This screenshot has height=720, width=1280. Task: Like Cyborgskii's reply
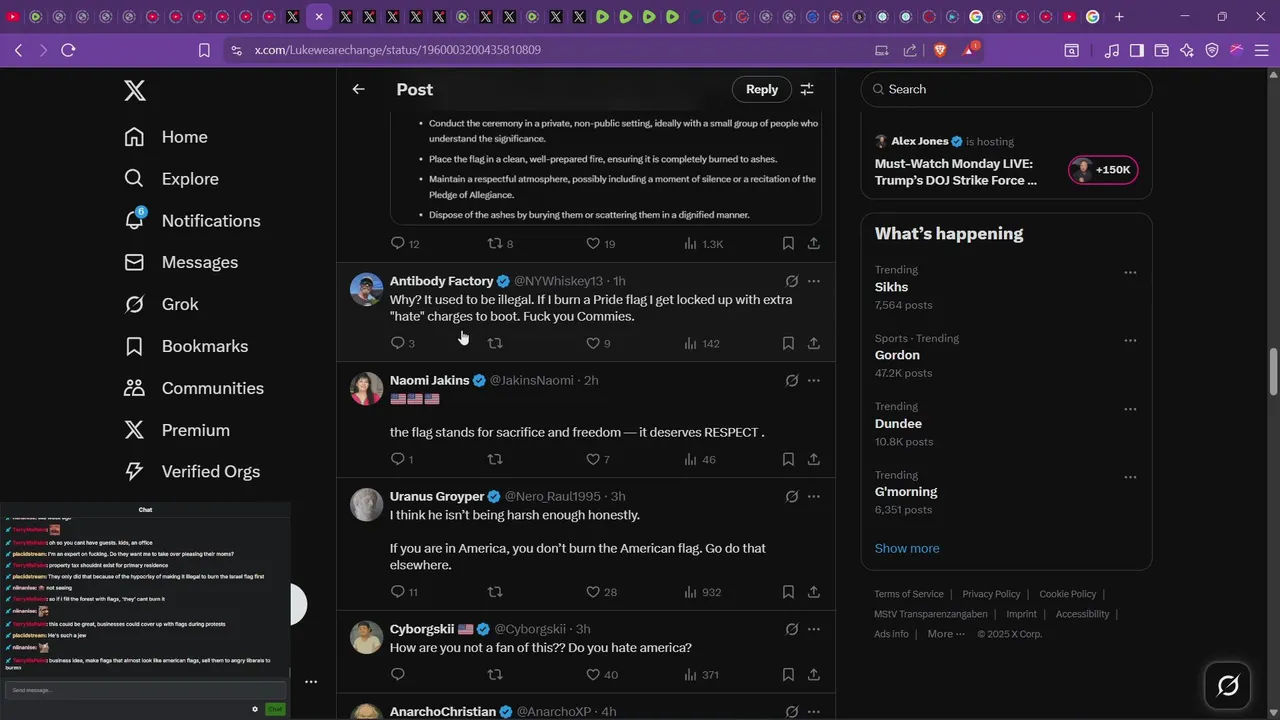click(601, 675)
